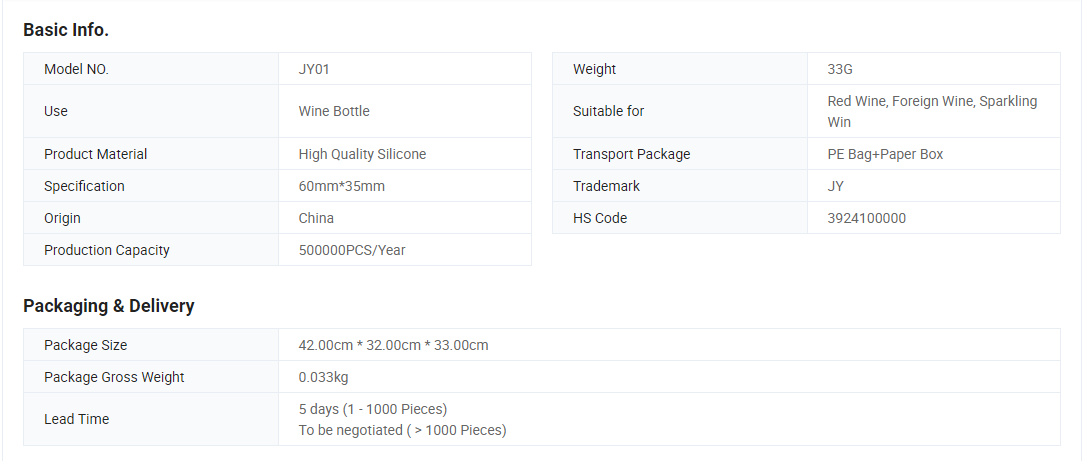The height and width of the screenshot is (461, 1083).
Task: Click the Package Gross Weight label
Action: coord(114,377)
